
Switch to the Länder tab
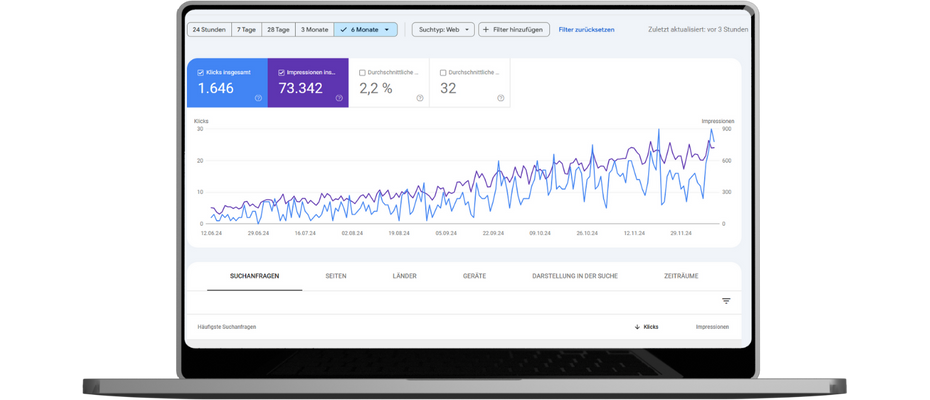(x=405, y=276)
